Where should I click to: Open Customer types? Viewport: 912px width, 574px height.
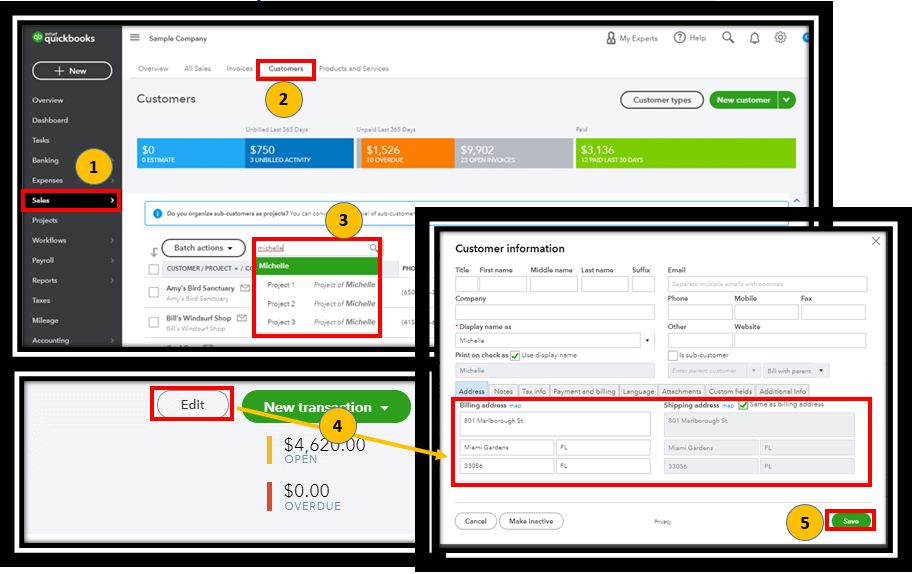point(662,100)
